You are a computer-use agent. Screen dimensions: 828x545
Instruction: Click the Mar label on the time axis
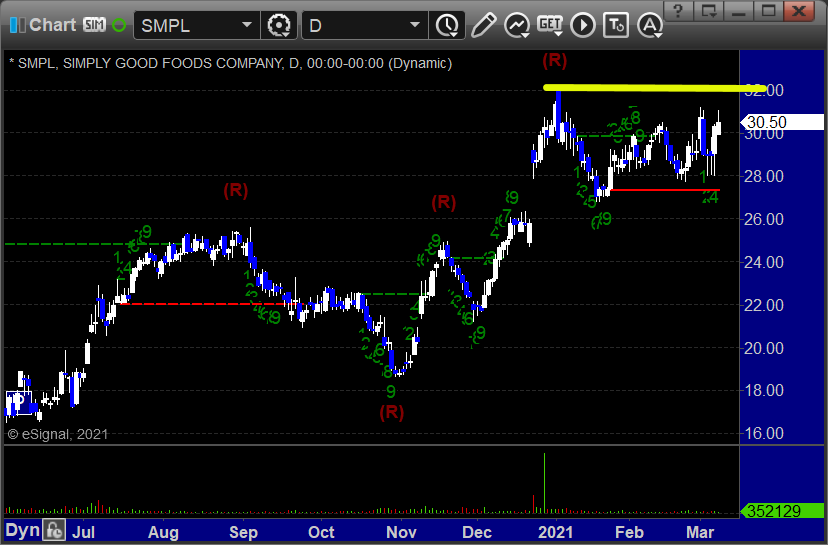pos(700,532)
